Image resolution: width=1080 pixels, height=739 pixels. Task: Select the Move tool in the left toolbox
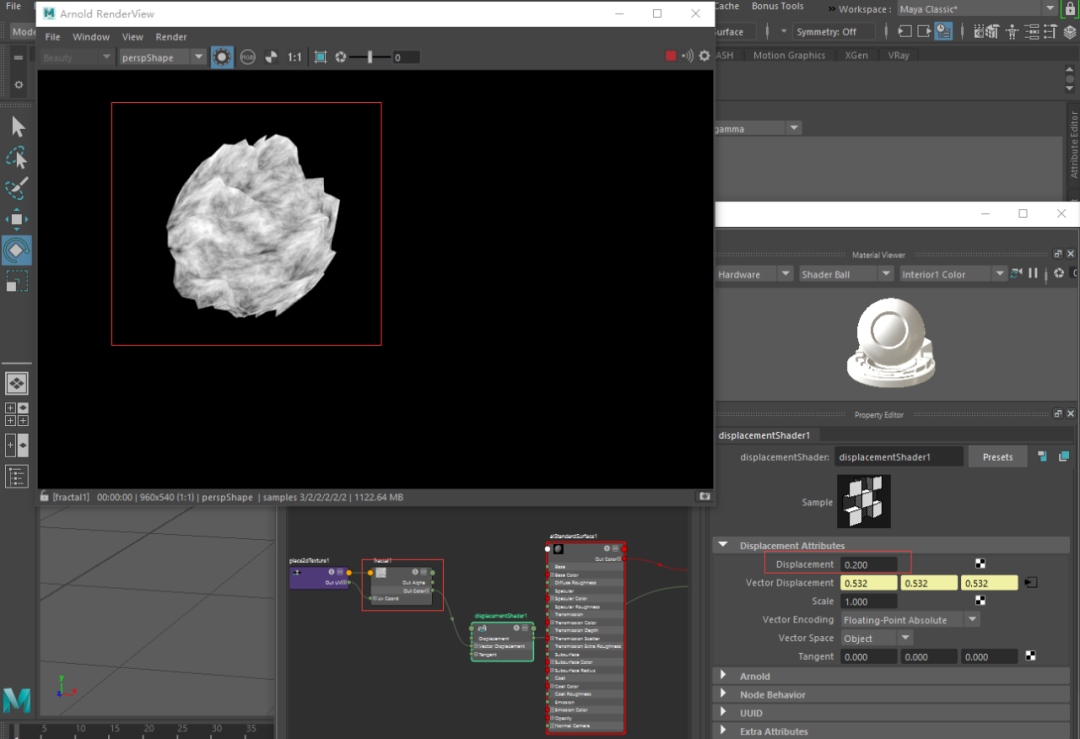(17, 218)
